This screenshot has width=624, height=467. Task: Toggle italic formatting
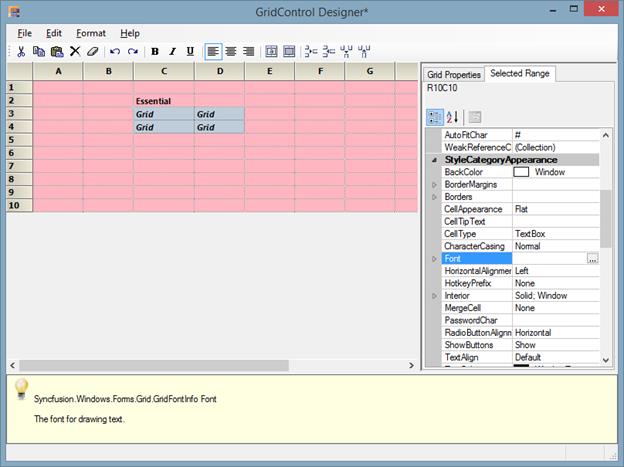[x=172, y=51]
